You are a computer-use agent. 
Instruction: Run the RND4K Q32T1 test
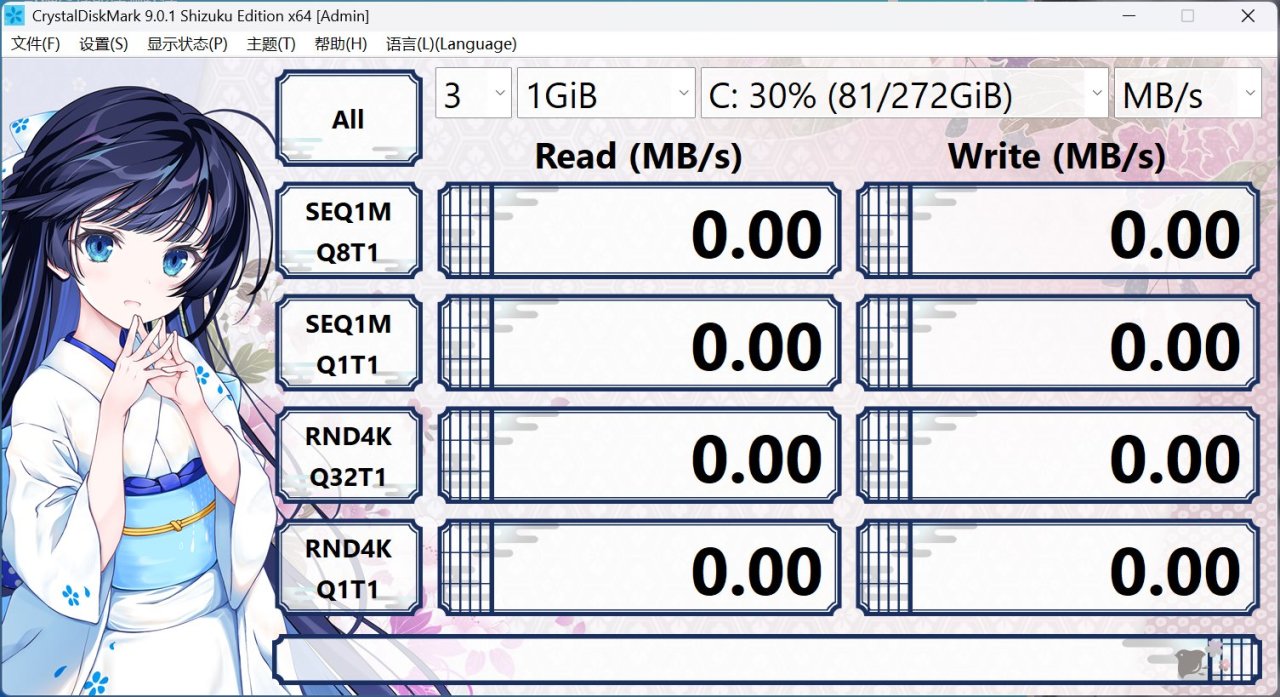(x=348, y=455)
